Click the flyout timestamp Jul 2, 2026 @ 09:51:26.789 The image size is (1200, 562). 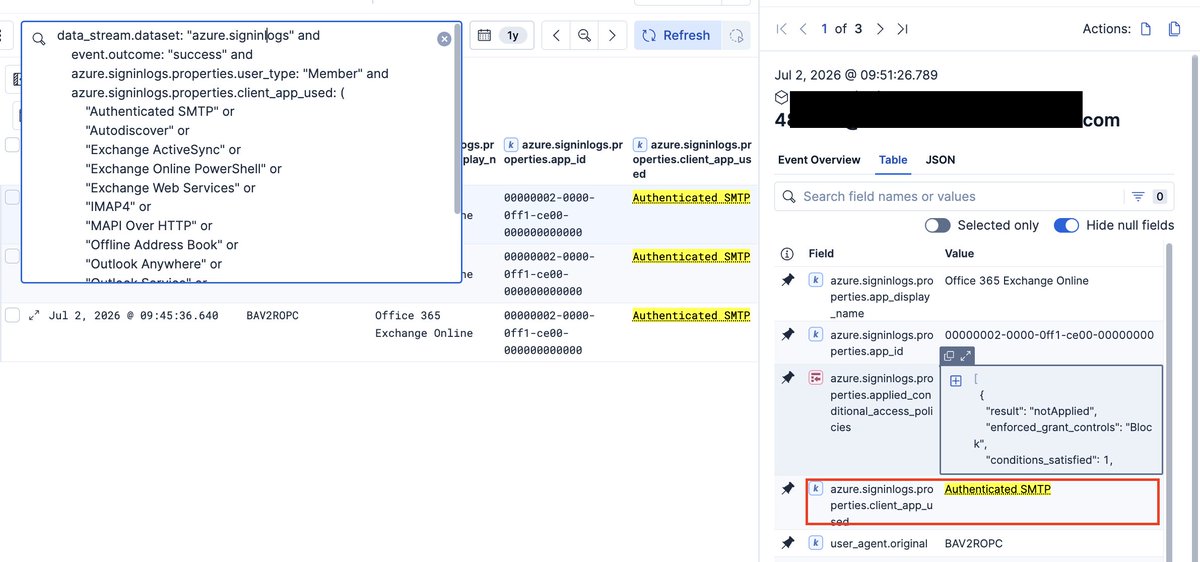(x=856, y=75)
